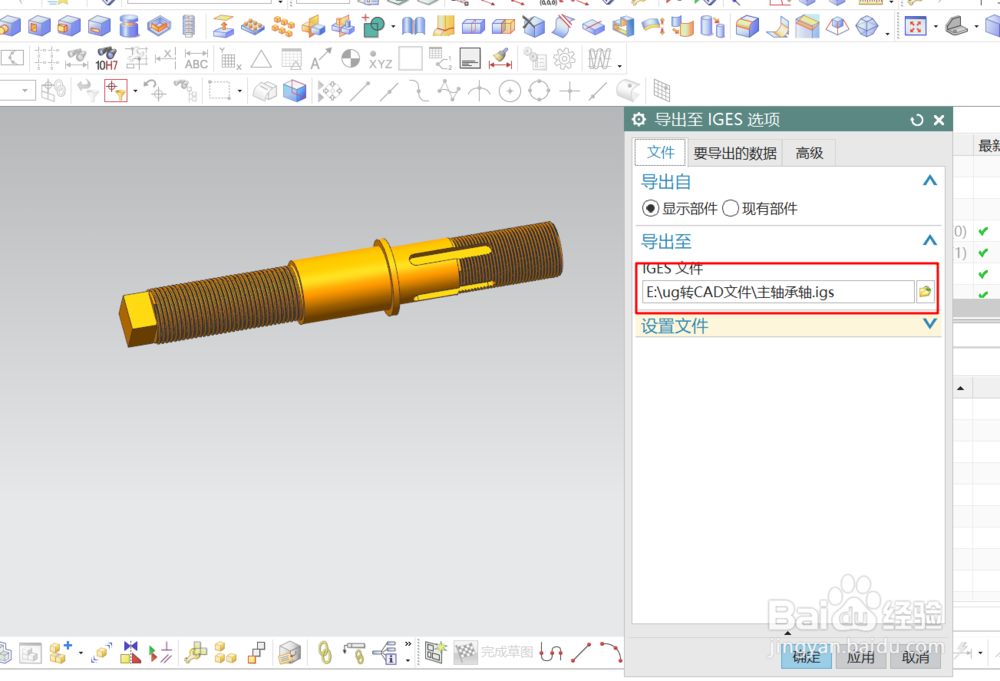The width and height of the screenshot is (1000, 681).
Task: Open the rectangle selection dropdown arrow
Action: coord(240,91)
